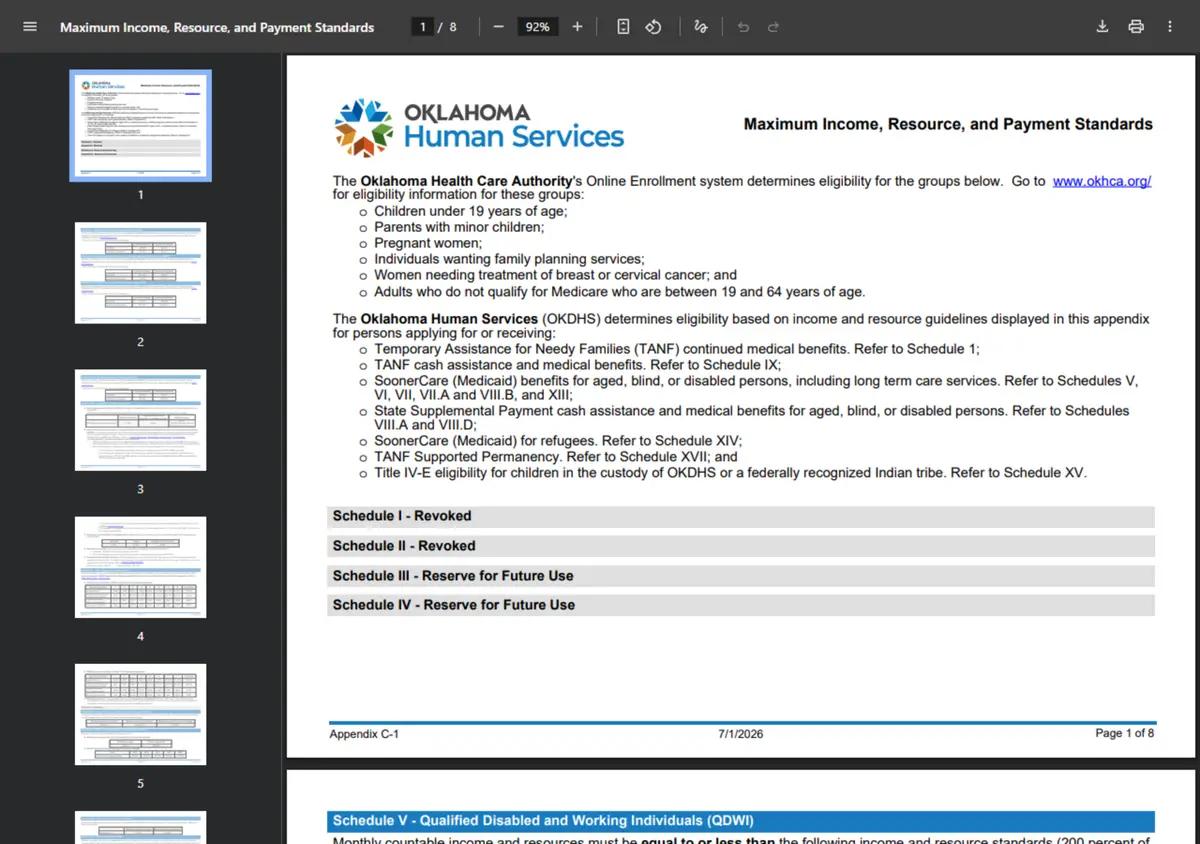Zoom in with the plus icon
Viewport: 1200px width, 844px height.
pos(577,27)
